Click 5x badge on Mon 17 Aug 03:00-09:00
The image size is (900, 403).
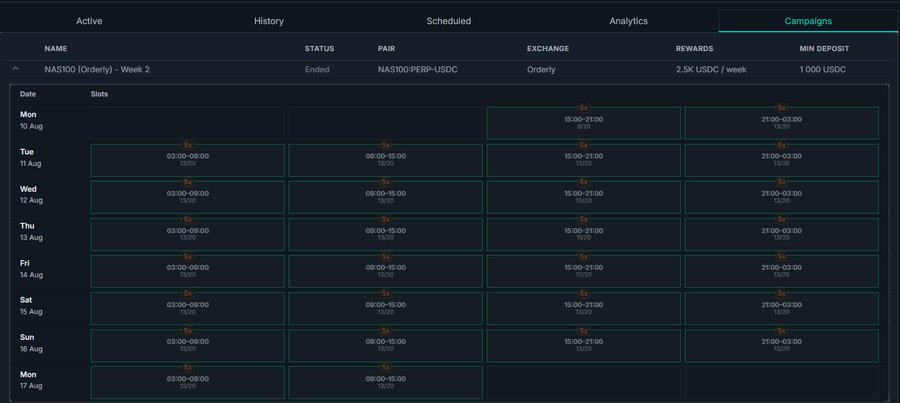coord(188,367)
